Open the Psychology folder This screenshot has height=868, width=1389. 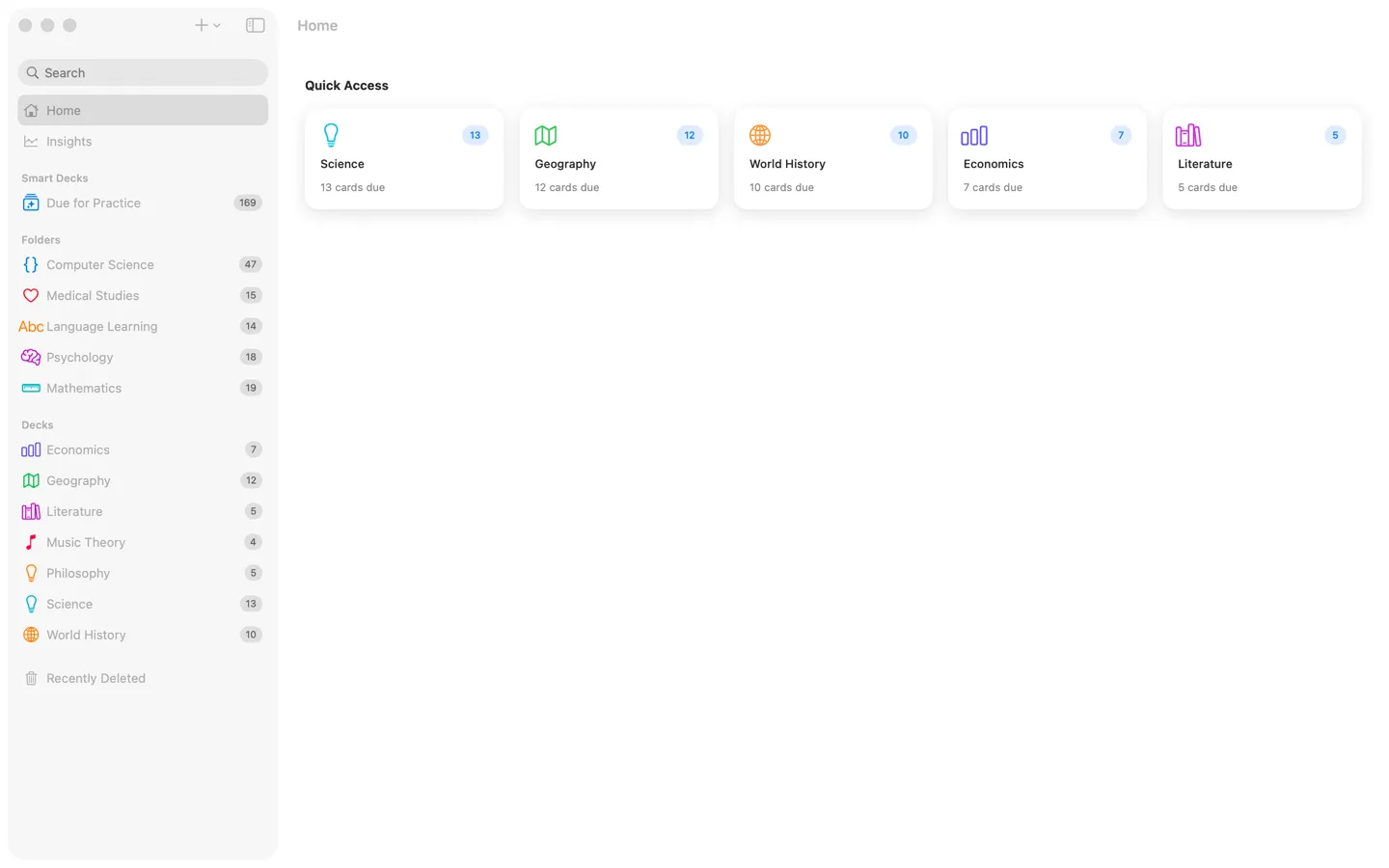tap(143, 357)
